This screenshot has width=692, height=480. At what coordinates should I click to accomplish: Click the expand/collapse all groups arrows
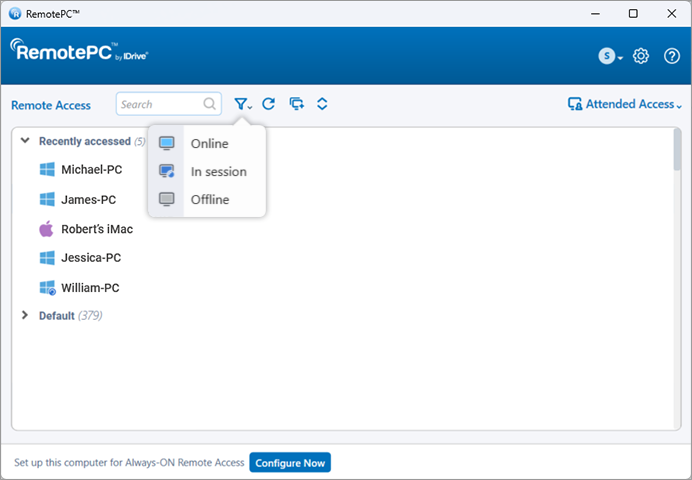point(322,104)
